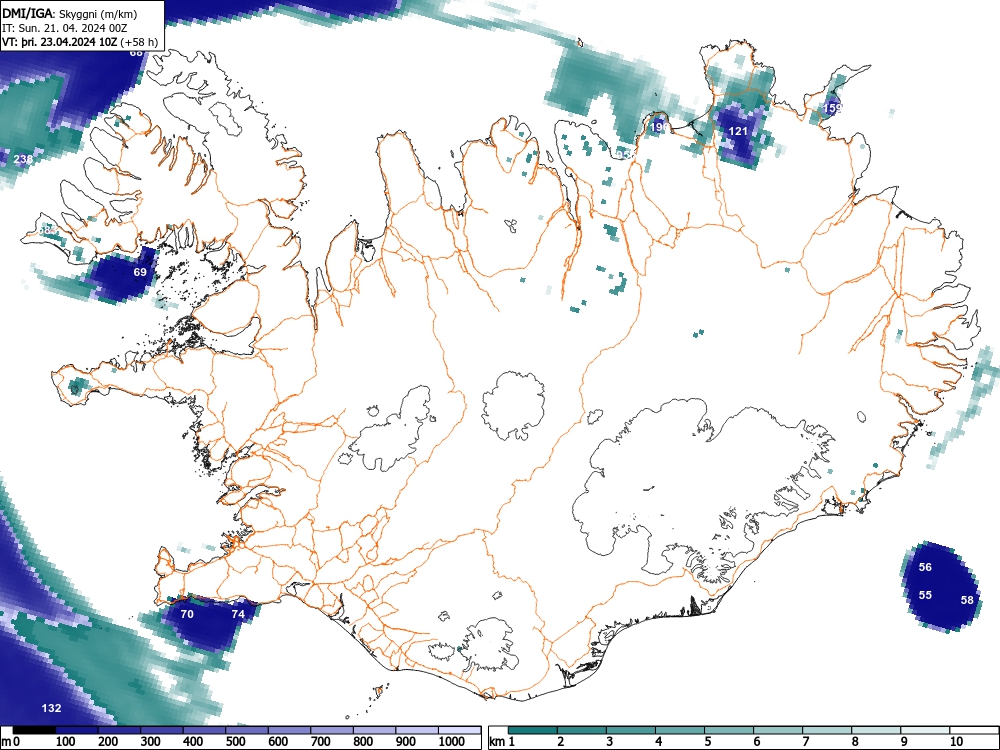Click the visibility value 238 at the western edge
This screenshot has width=1000, height=750.
point(23,159)
